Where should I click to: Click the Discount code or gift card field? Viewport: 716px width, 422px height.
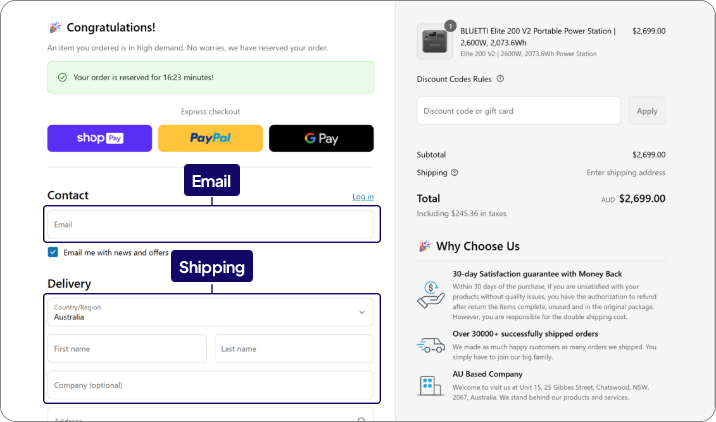(x=518, y=111)
